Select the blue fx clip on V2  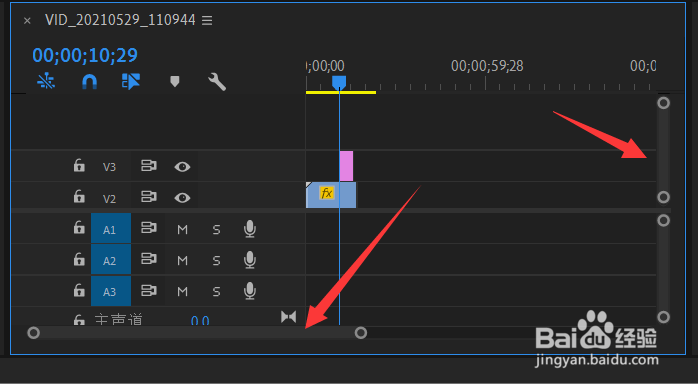click(331, 195)
